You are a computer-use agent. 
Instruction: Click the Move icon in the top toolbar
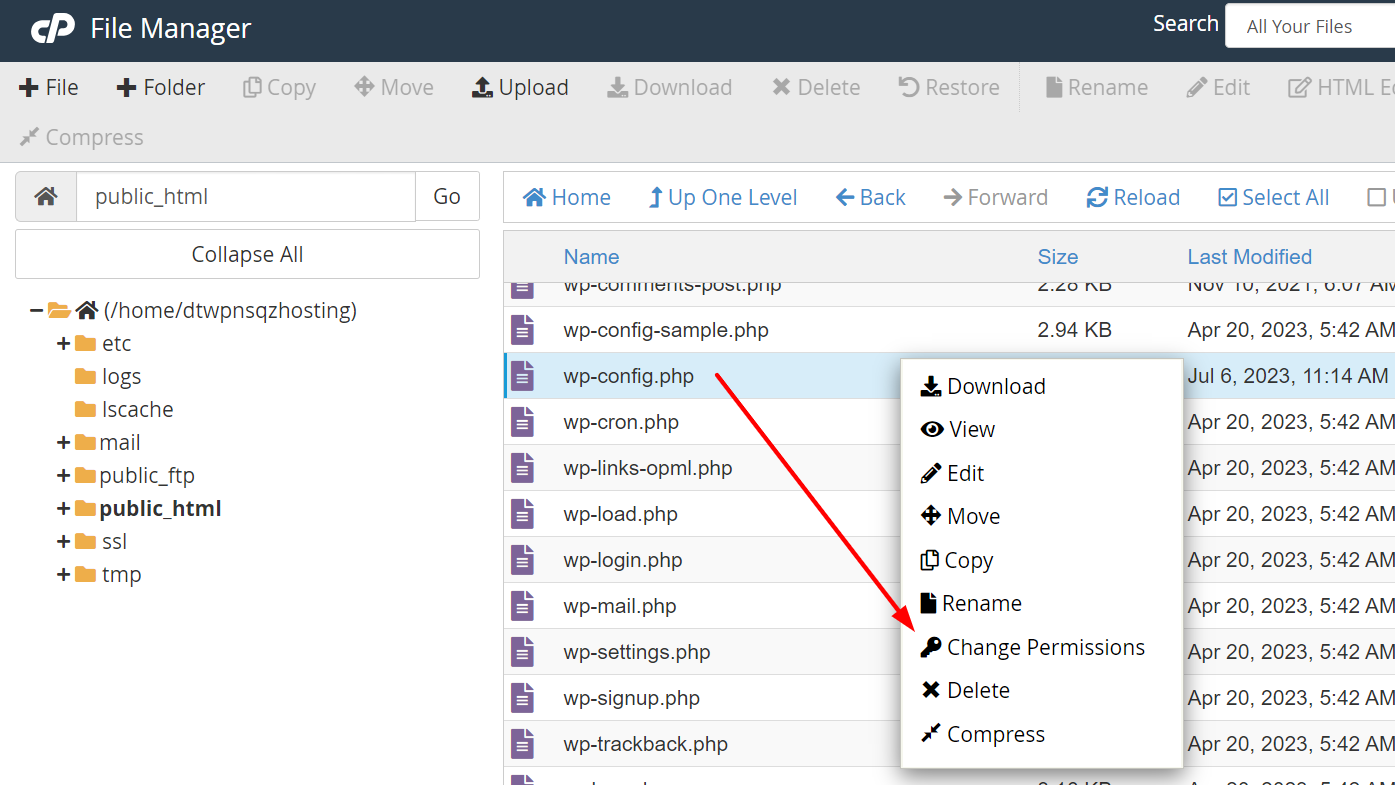tap(393, 87)
